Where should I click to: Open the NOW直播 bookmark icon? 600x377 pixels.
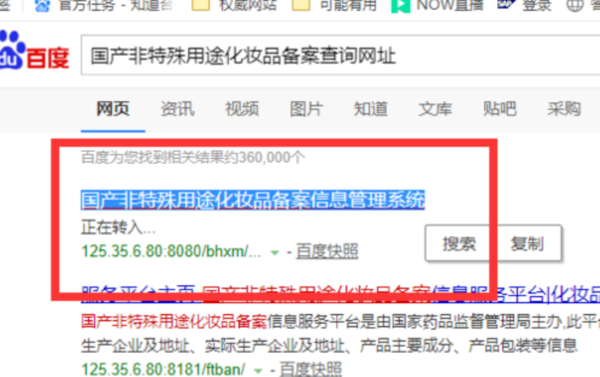[x=400, y=6]
